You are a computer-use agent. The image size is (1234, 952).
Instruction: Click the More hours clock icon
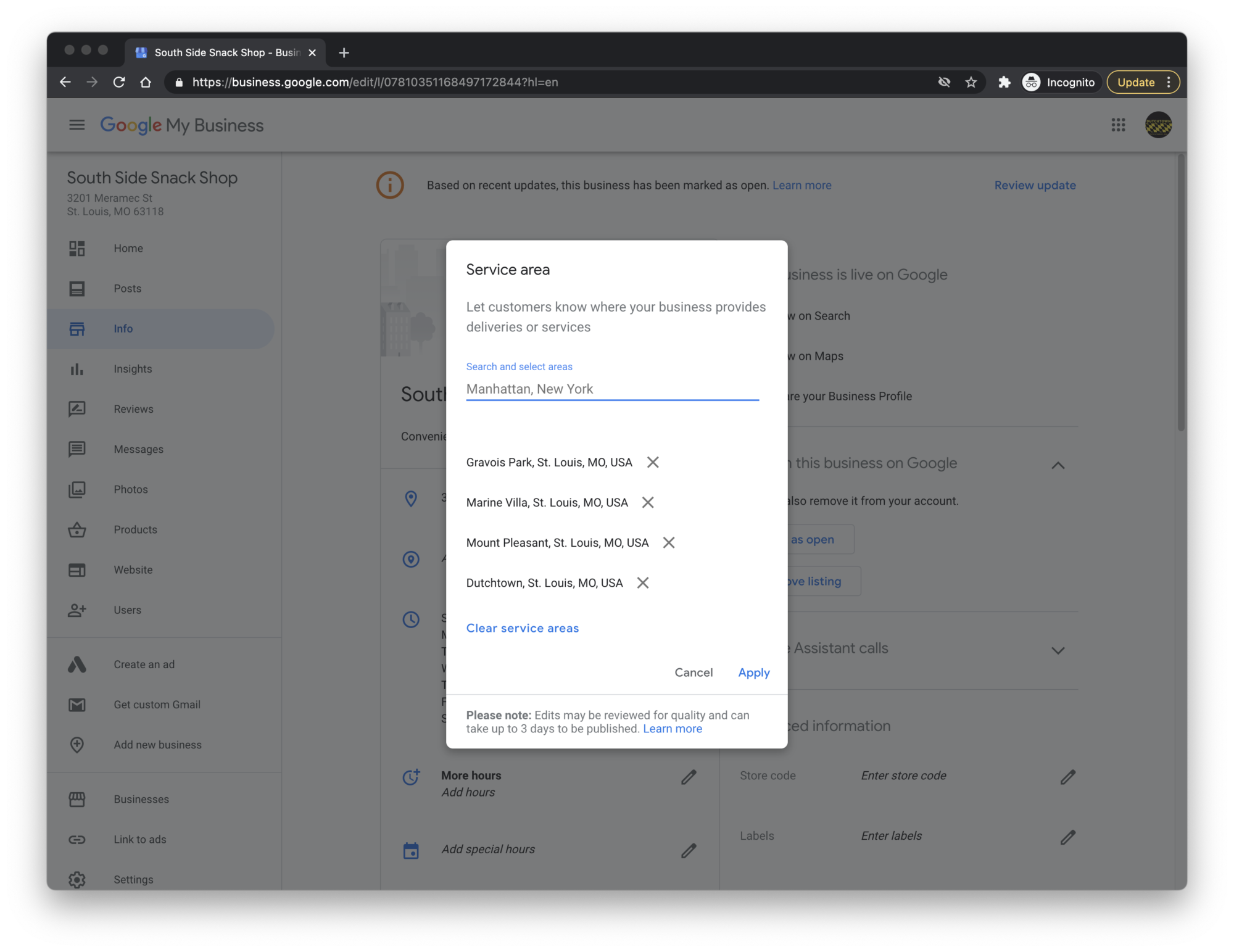click(411, 777)
